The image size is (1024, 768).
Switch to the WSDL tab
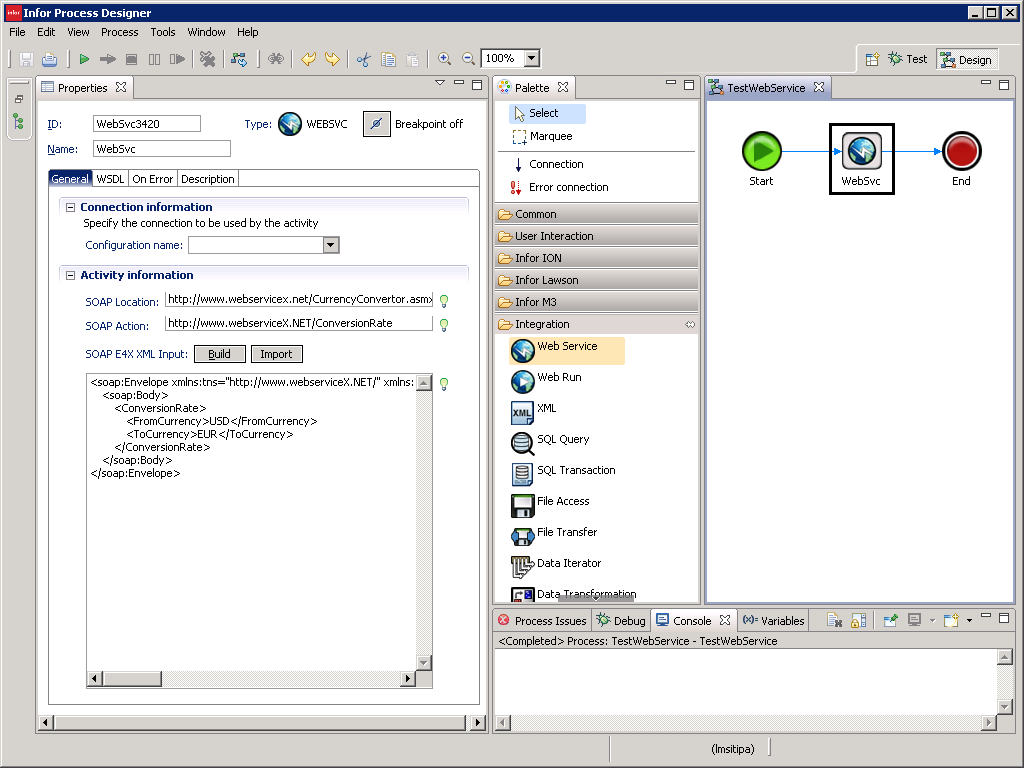pyautogui.click(x=109, y=179)
